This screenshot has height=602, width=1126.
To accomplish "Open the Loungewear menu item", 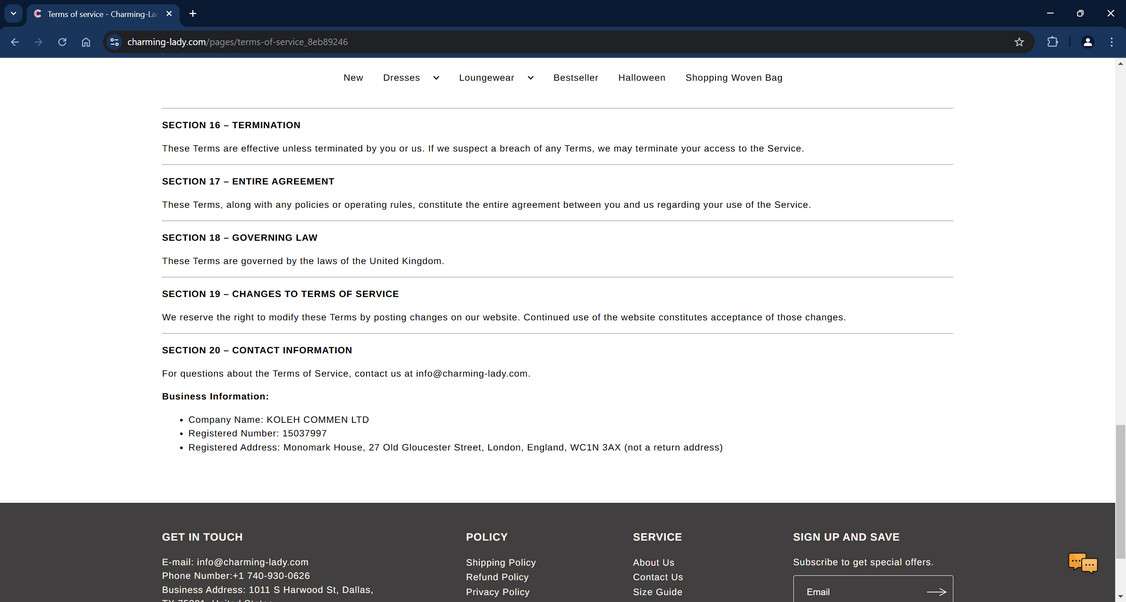I will (487, 78).
